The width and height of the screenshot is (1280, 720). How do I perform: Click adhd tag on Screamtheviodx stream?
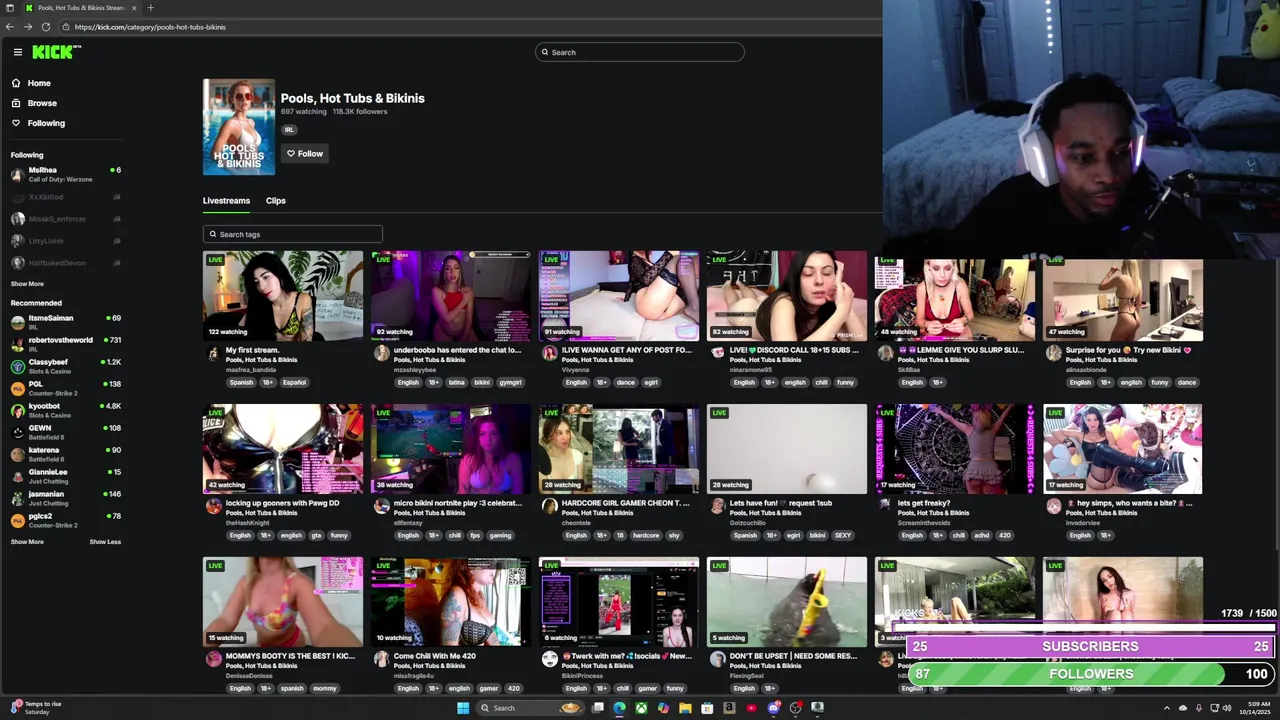[x=982, y=535]
